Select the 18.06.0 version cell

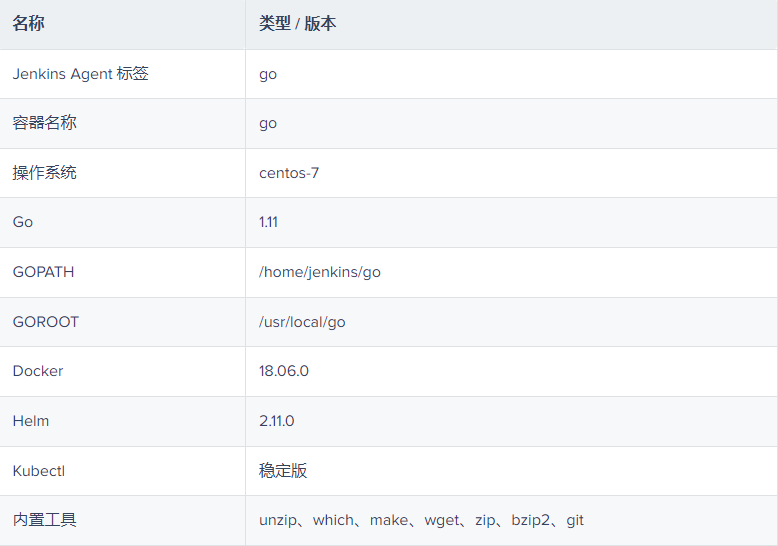coord(284,371)
